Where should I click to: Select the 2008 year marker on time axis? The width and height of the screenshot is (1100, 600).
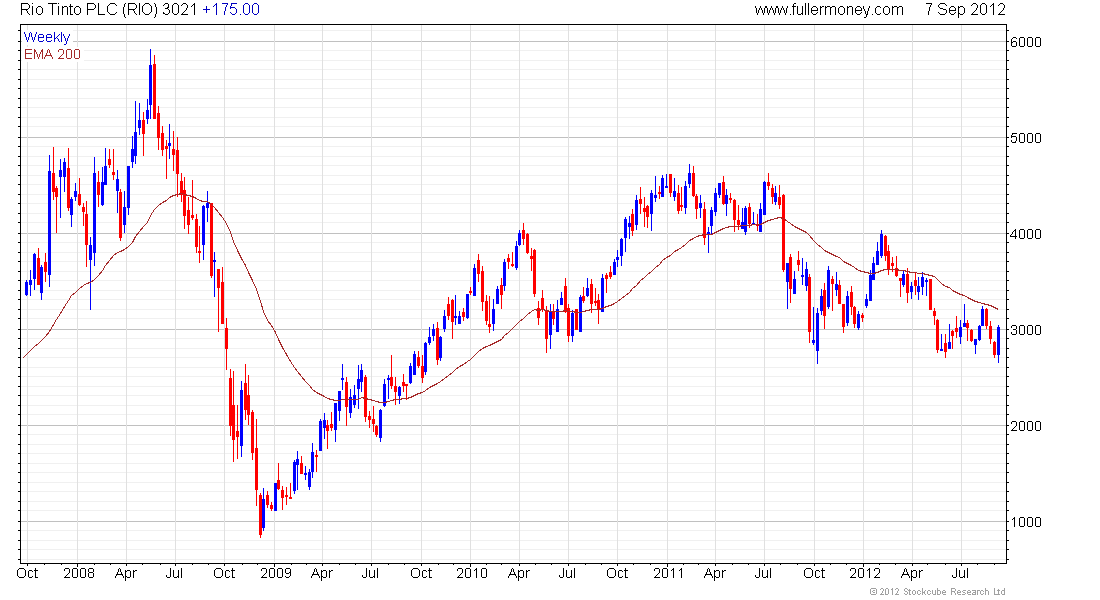click(x=79, y=573)
